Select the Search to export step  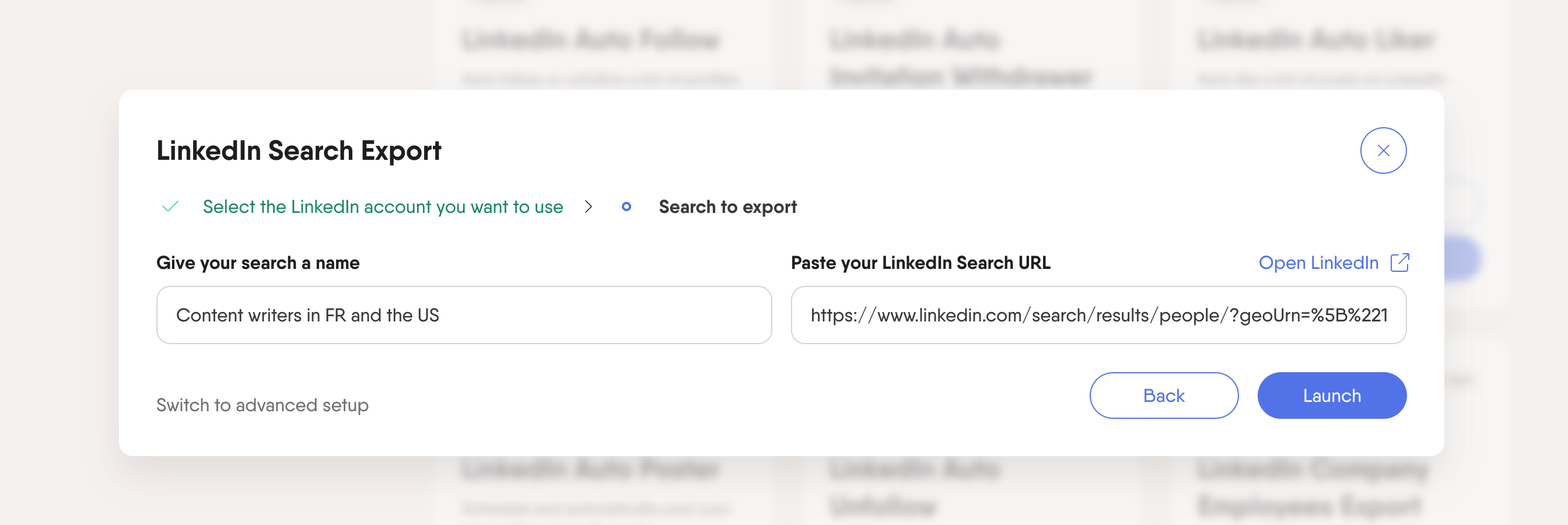[x=727, y=207]
